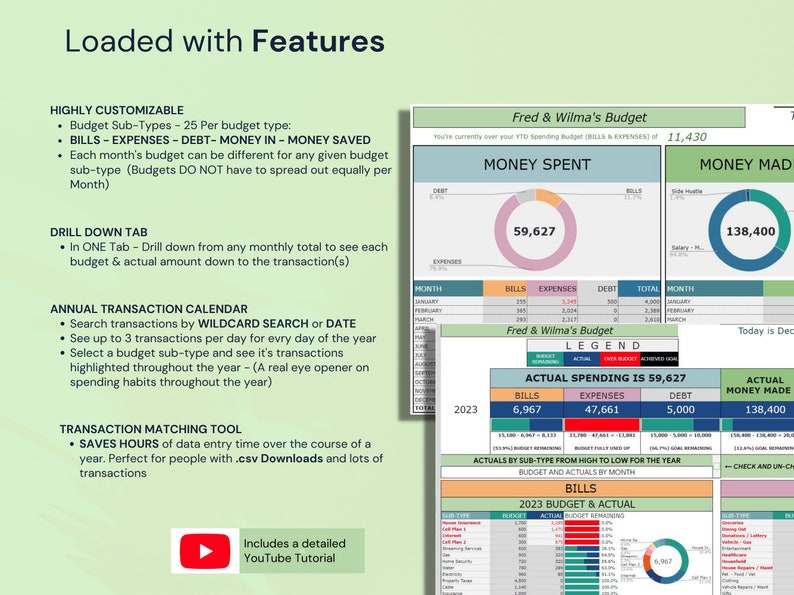Click the 'Check and Un-Check' instruction cell
The image size is (794, 595).
pos(758,466)
